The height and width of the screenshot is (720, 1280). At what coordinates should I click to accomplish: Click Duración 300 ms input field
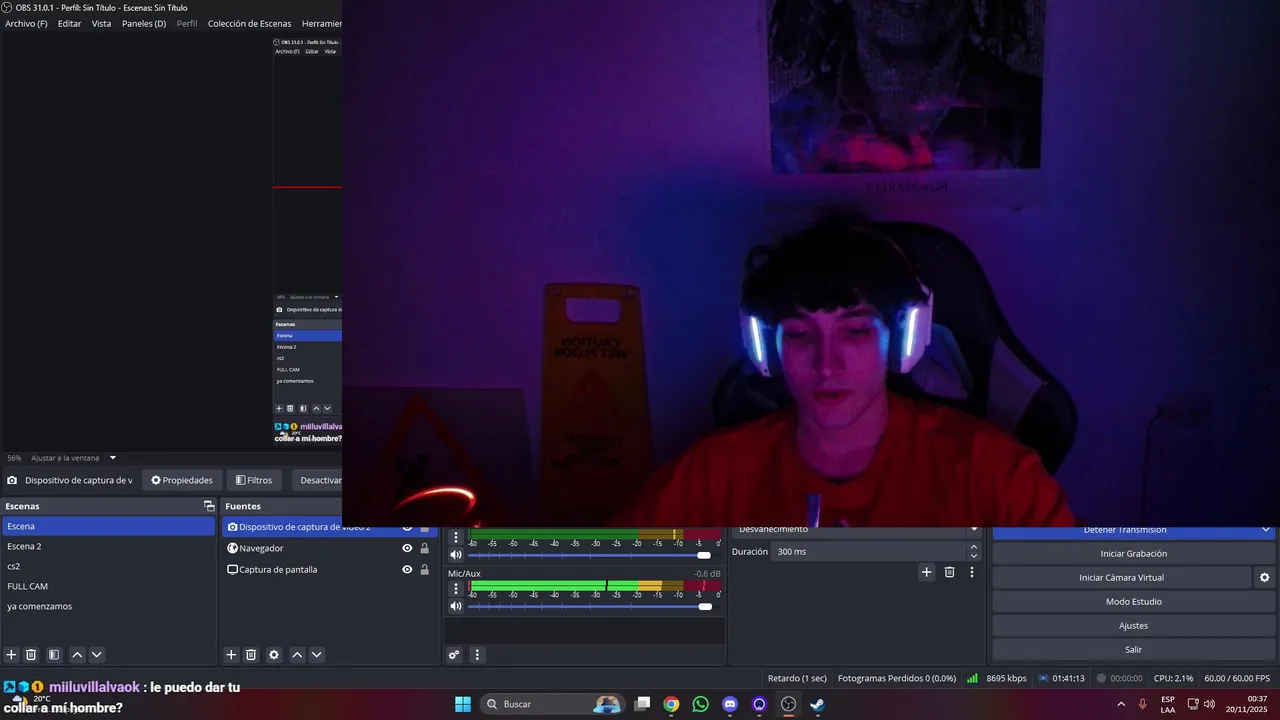pos(869,551)
